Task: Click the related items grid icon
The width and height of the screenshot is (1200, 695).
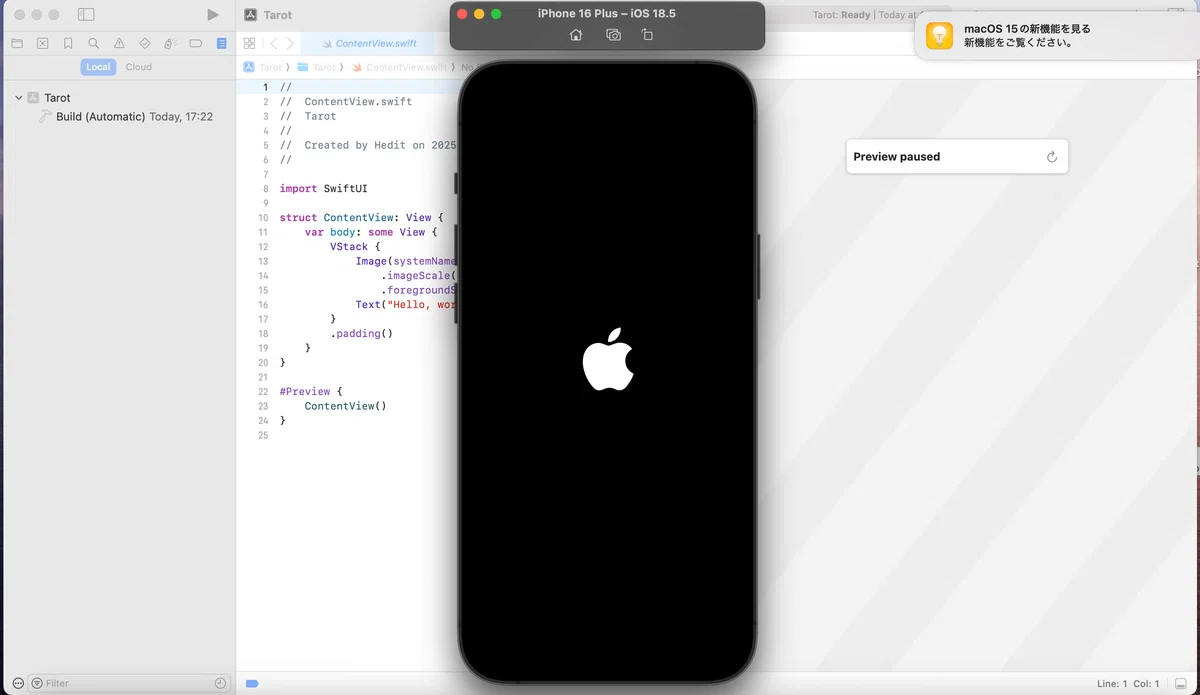Action: point(250,44)
